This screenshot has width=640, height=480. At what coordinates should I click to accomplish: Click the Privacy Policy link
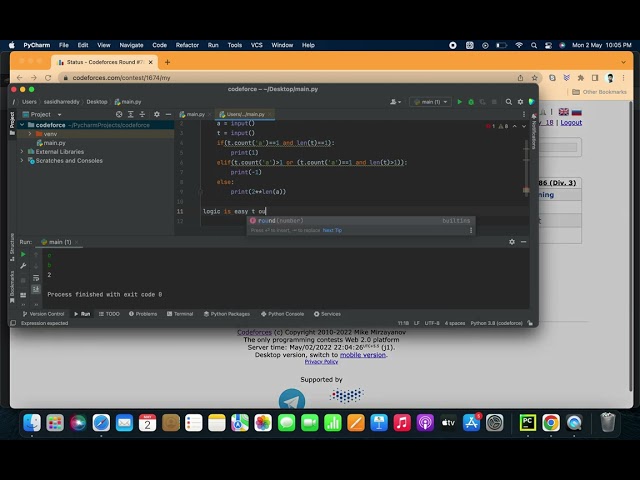point(321,362)
